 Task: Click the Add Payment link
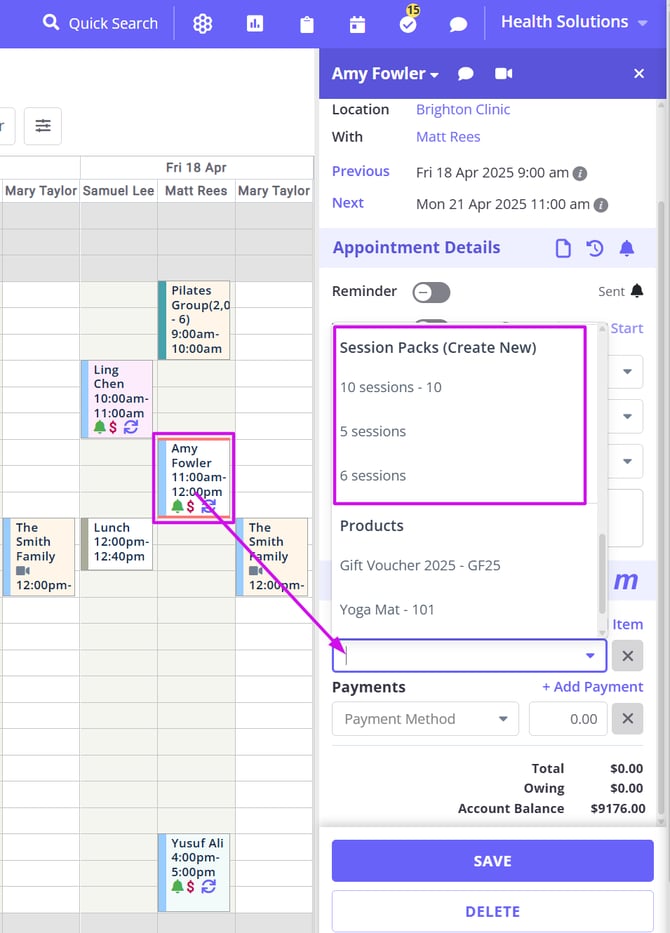tap(592, 687)
